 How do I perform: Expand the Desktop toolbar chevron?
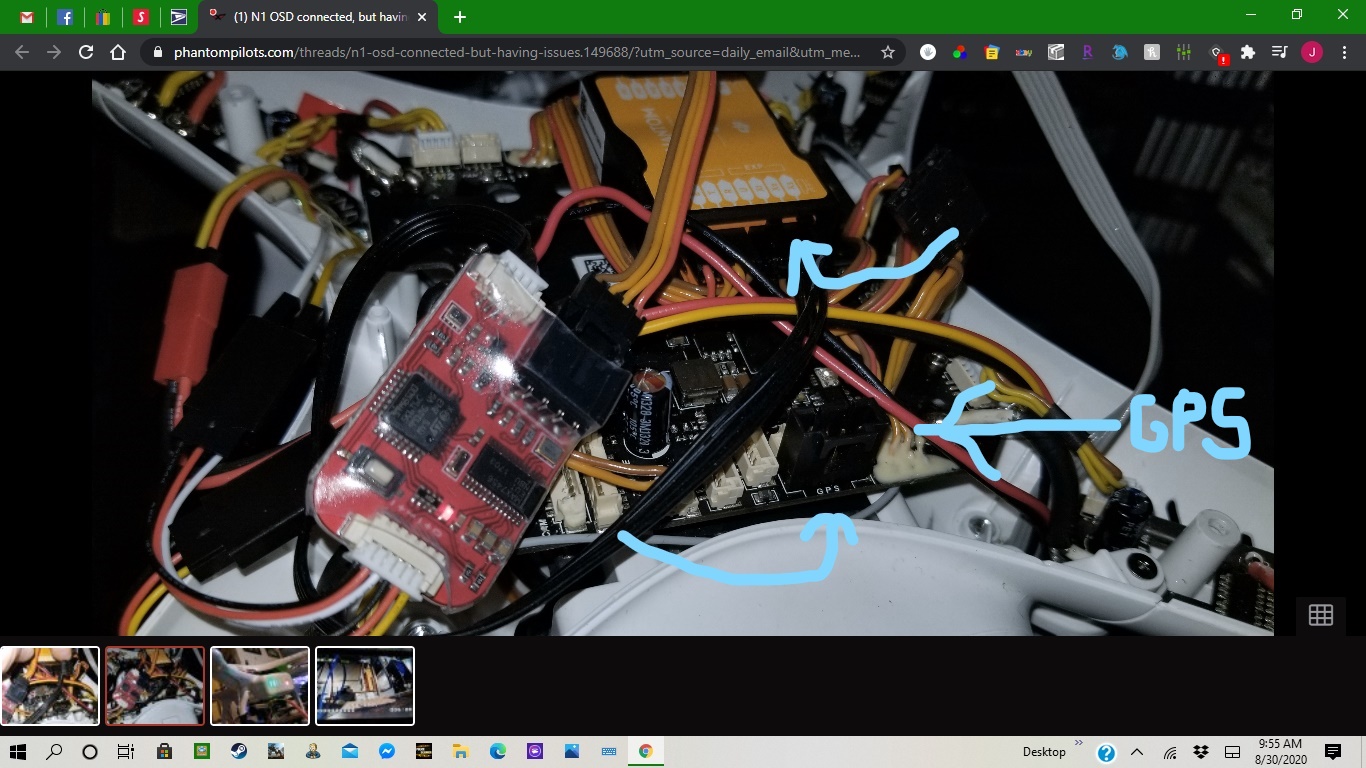click(1079, 743)
